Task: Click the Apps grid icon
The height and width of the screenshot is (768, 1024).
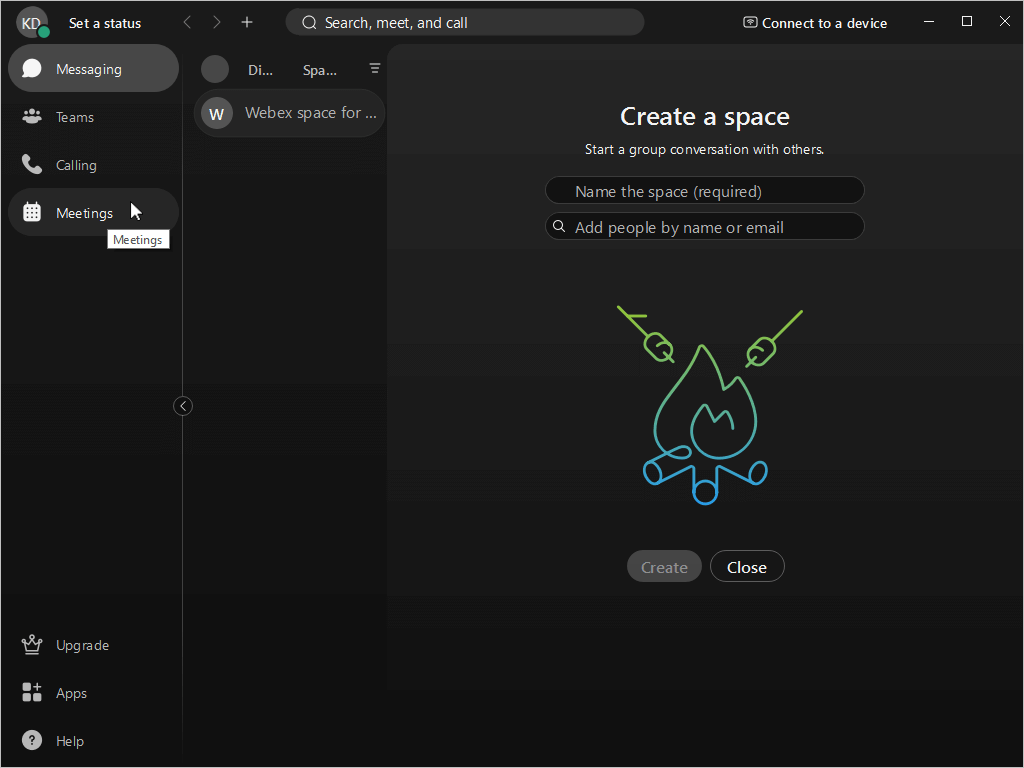Action: [x=32, y=692]
